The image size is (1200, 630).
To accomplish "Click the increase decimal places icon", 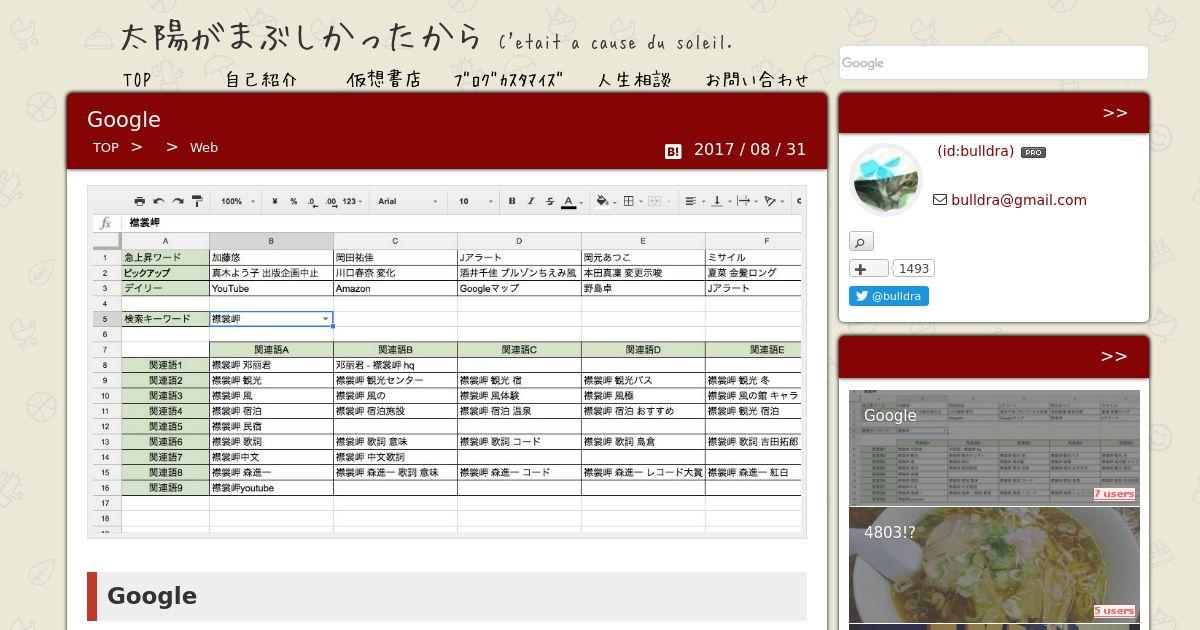I will pyautogui.click(x=330, y=201).
